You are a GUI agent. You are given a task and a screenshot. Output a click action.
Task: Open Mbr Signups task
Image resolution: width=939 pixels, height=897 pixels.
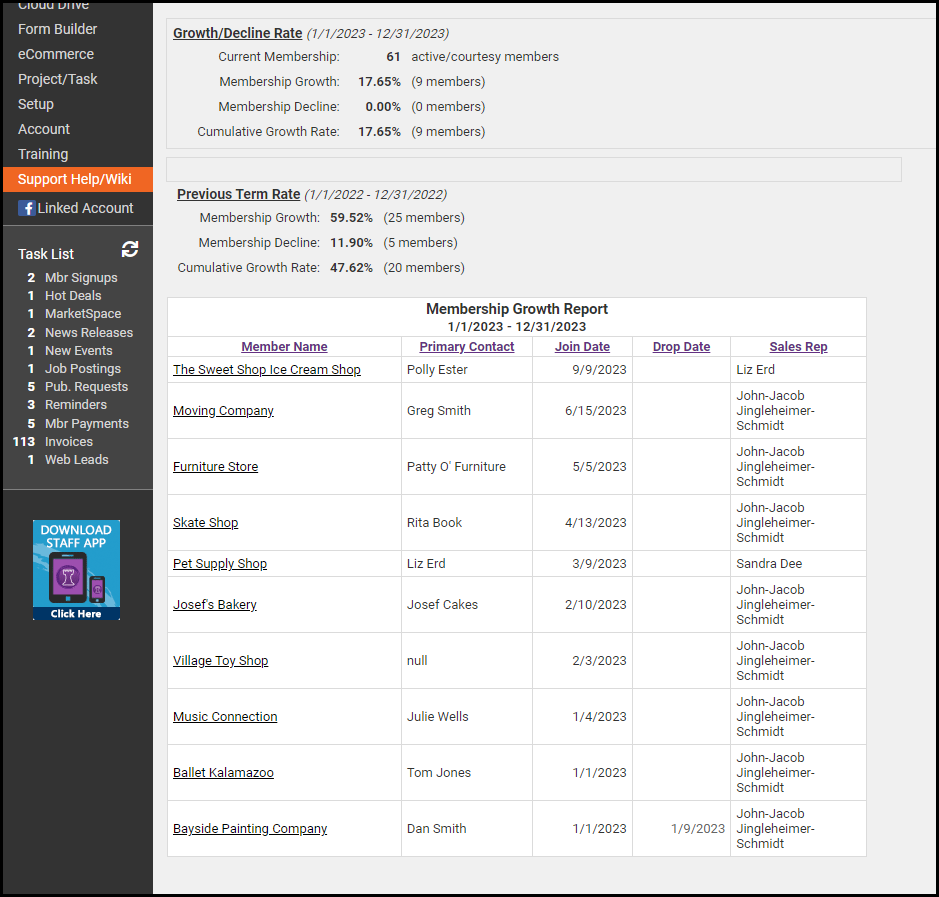81,277
